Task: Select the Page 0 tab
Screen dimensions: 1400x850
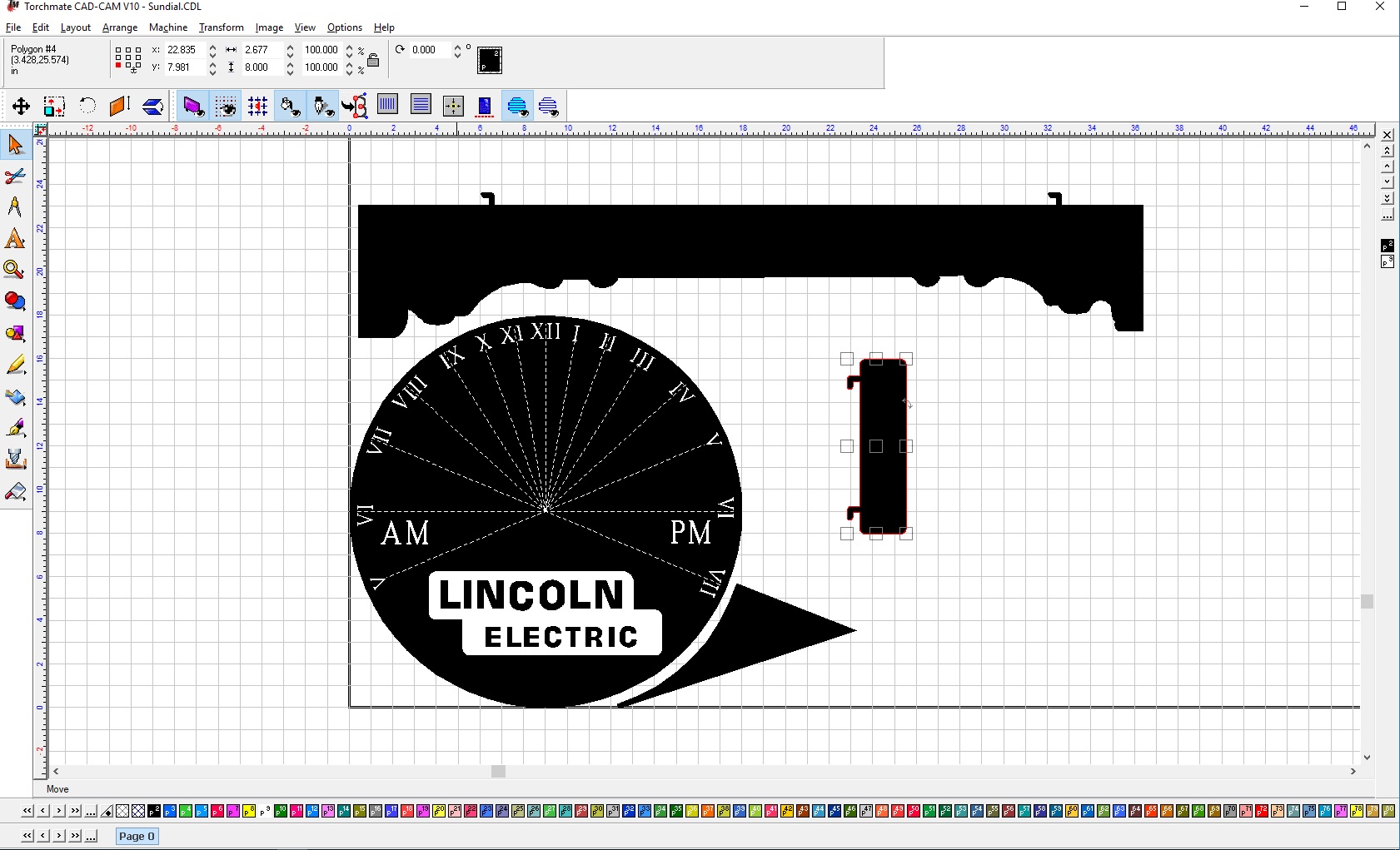Action: click(x=137, y=836)
